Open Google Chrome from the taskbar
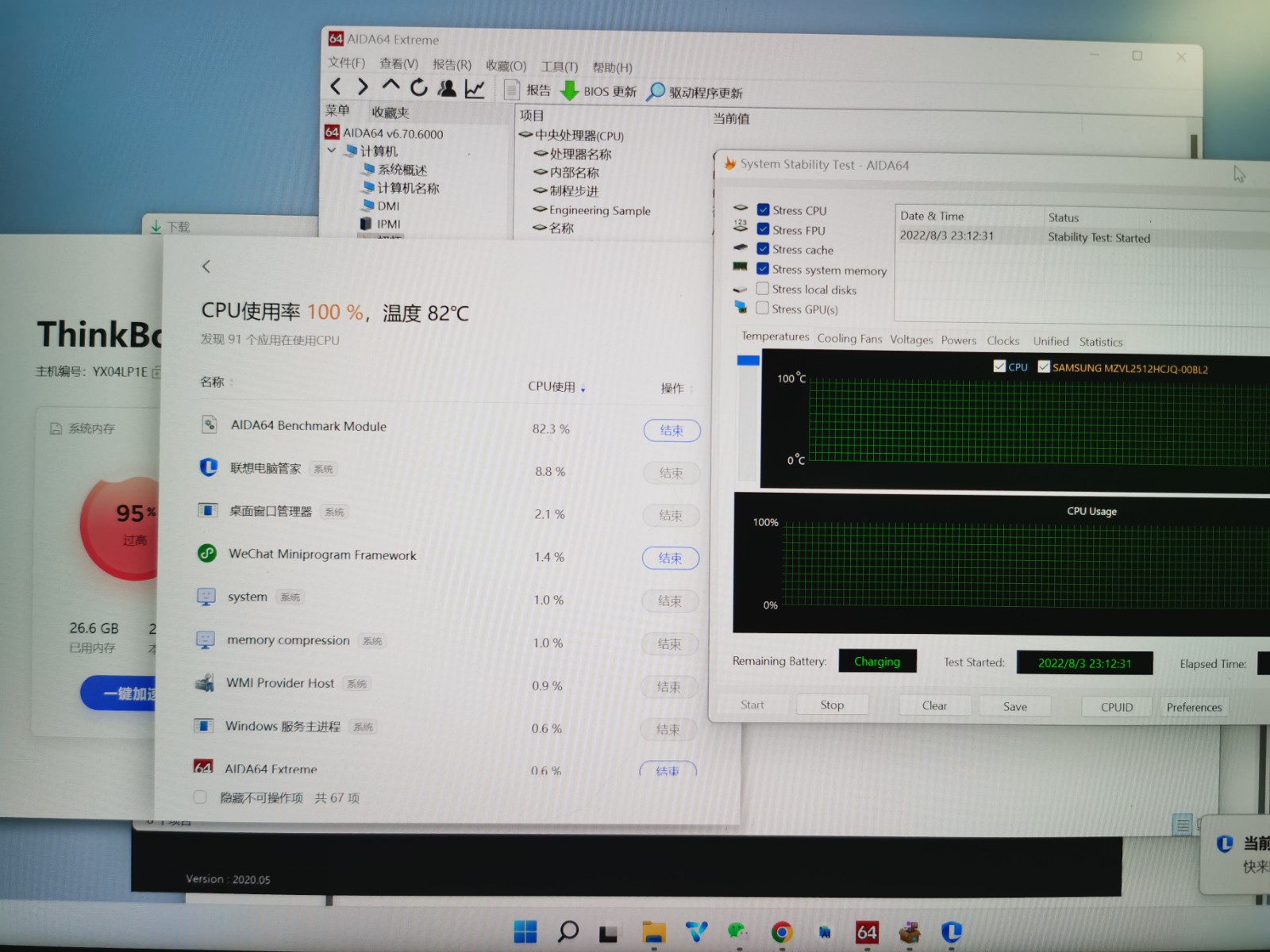The image size is (1270, 952). pyautogui.click(x=782, y=932)
